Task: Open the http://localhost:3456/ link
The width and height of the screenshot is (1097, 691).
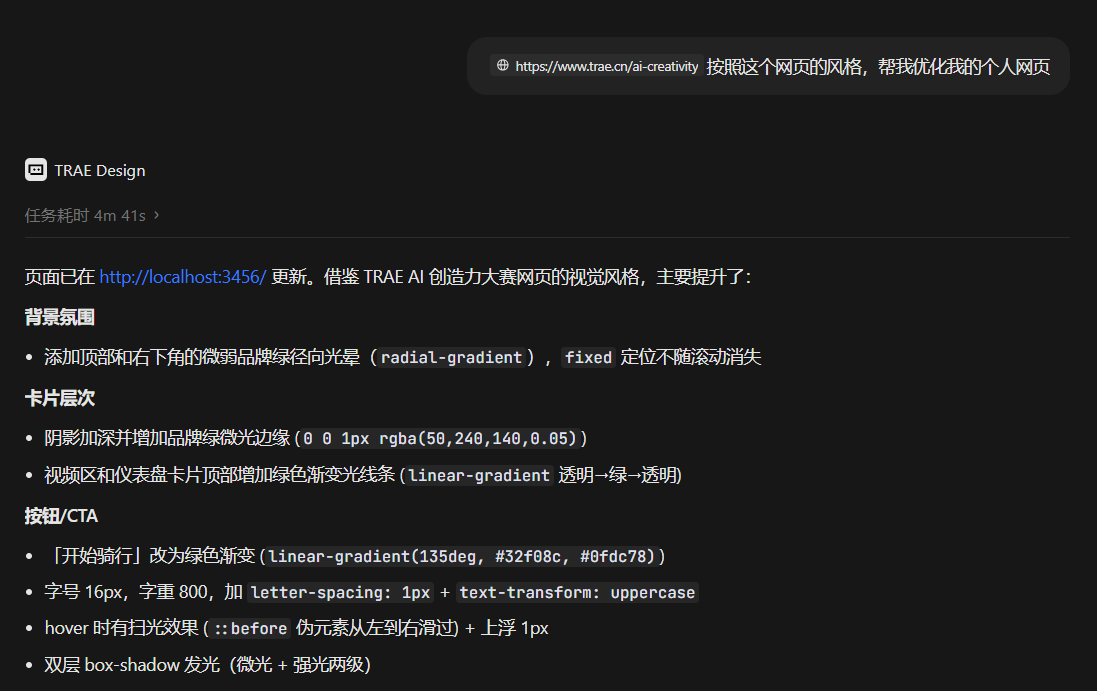Action: pyautogui.click(x=183, y=277)
